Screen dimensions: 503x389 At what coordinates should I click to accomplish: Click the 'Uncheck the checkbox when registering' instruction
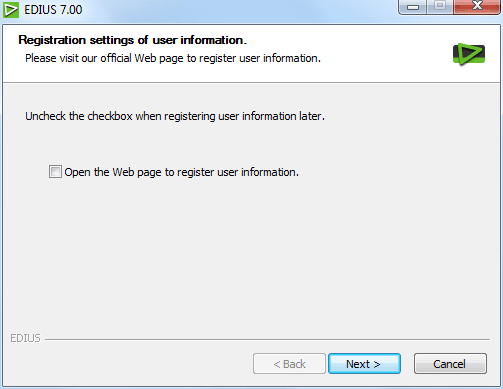pos(175,116)
